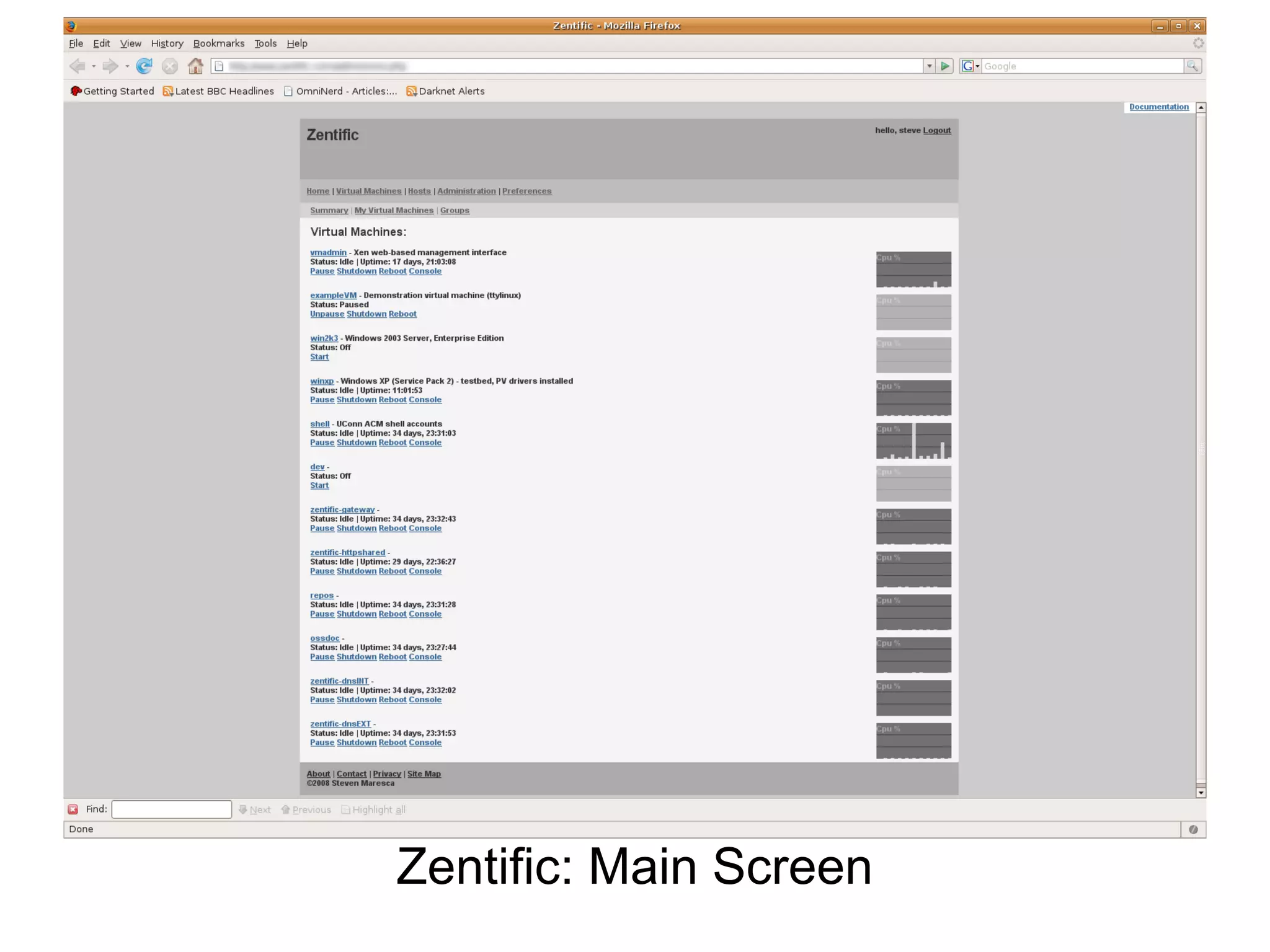Click the Logout link
Screen dimensions: 1270x952
(936, 130)
